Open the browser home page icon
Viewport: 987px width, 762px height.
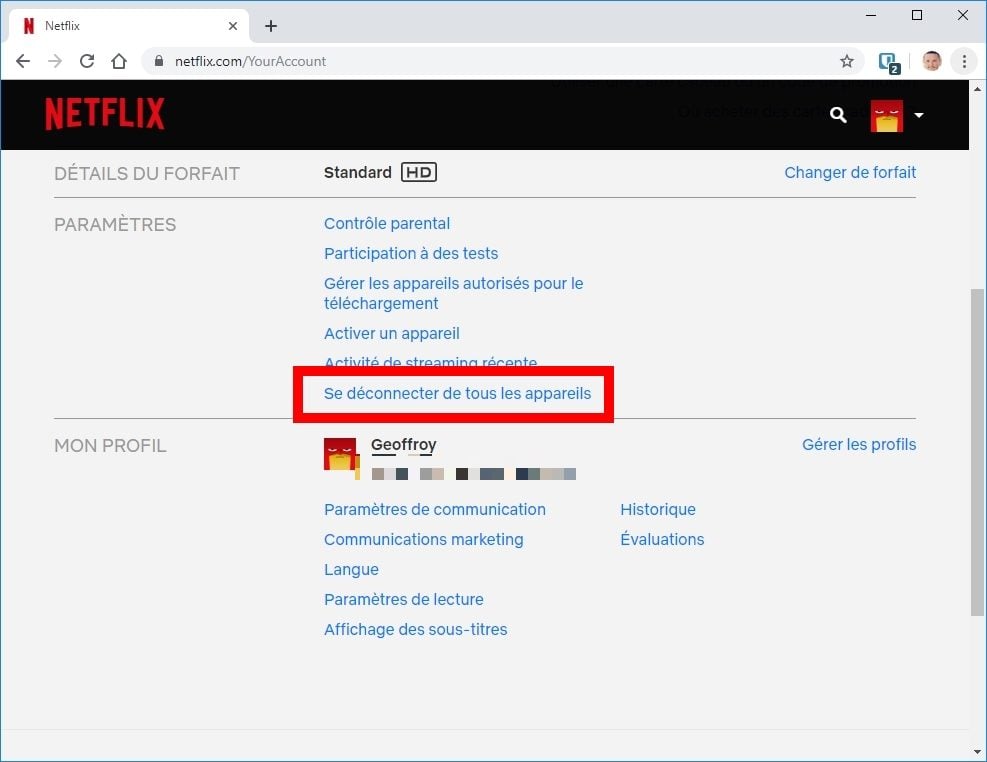pos(119,61)
